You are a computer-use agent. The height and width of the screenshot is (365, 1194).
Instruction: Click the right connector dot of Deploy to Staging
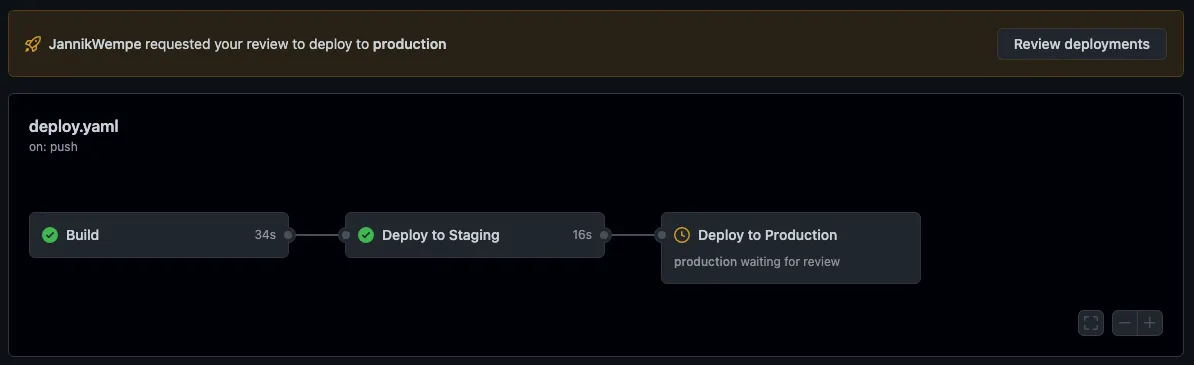[x=605, y=235]
